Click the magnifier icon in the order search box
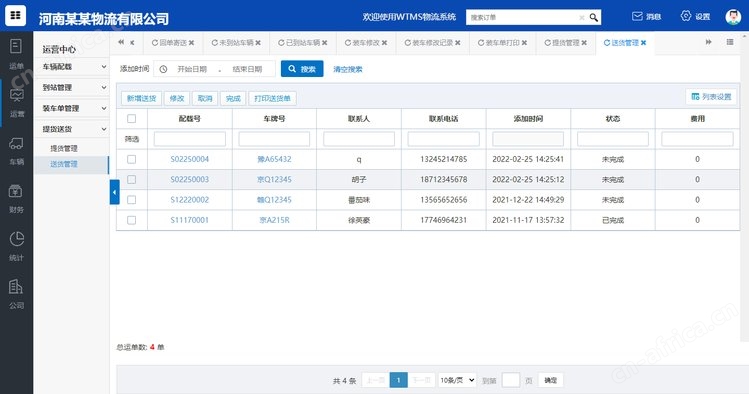 coord(593,18)
